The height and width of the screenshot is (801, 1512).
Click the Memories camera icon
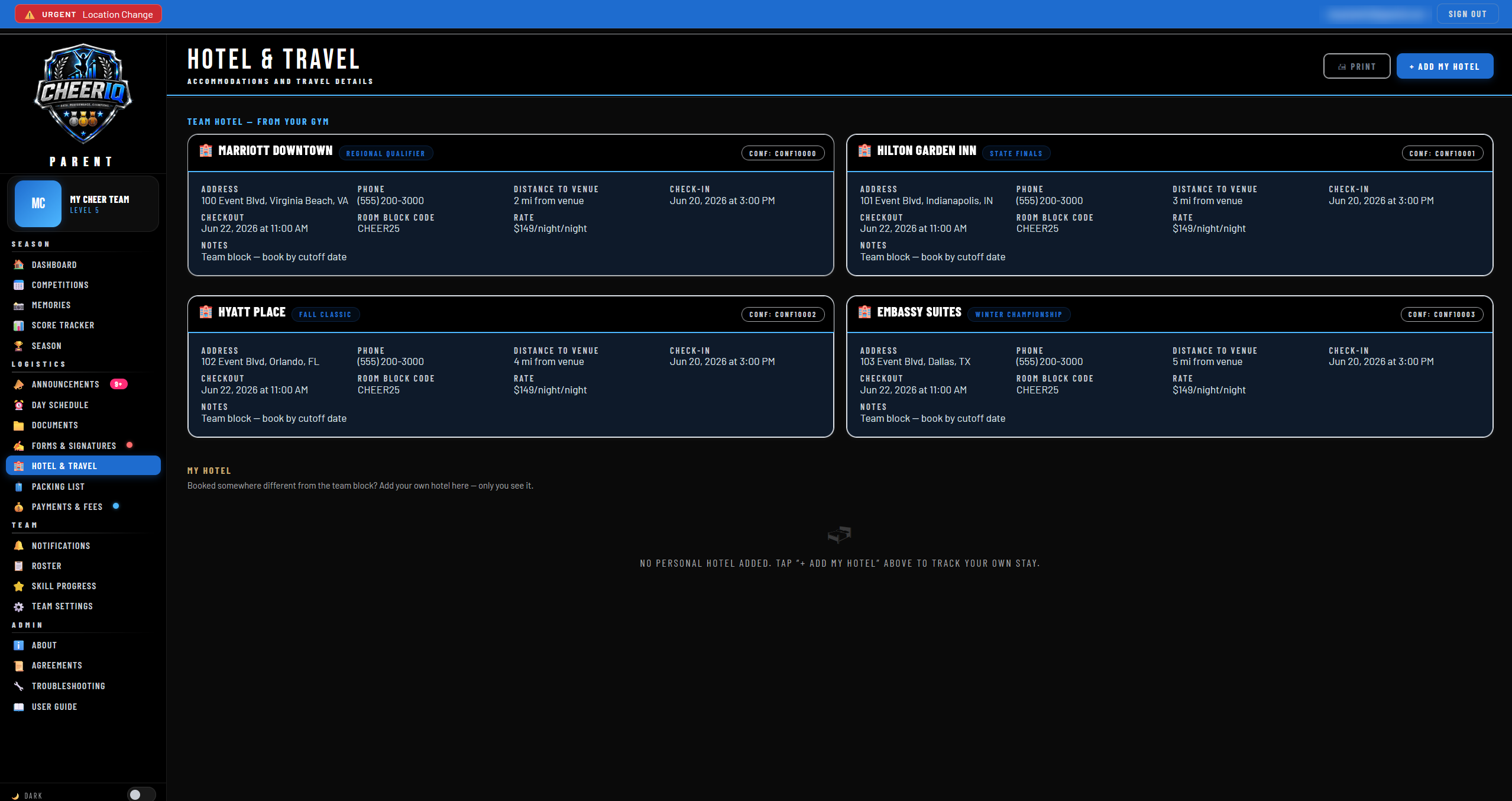click(19, 305)
